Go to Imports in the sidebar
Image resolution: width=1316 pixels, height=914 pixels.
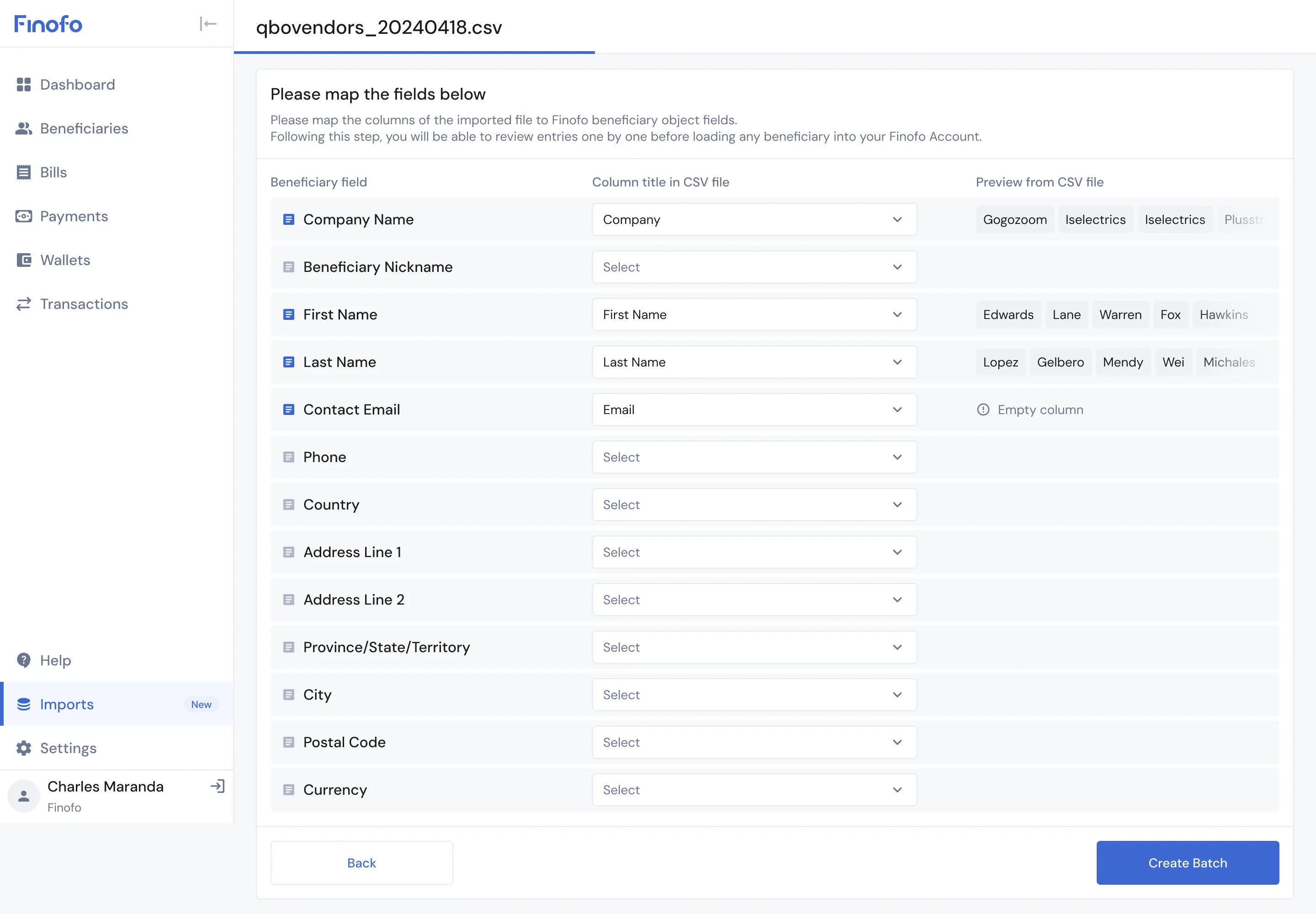click(66, 704)
